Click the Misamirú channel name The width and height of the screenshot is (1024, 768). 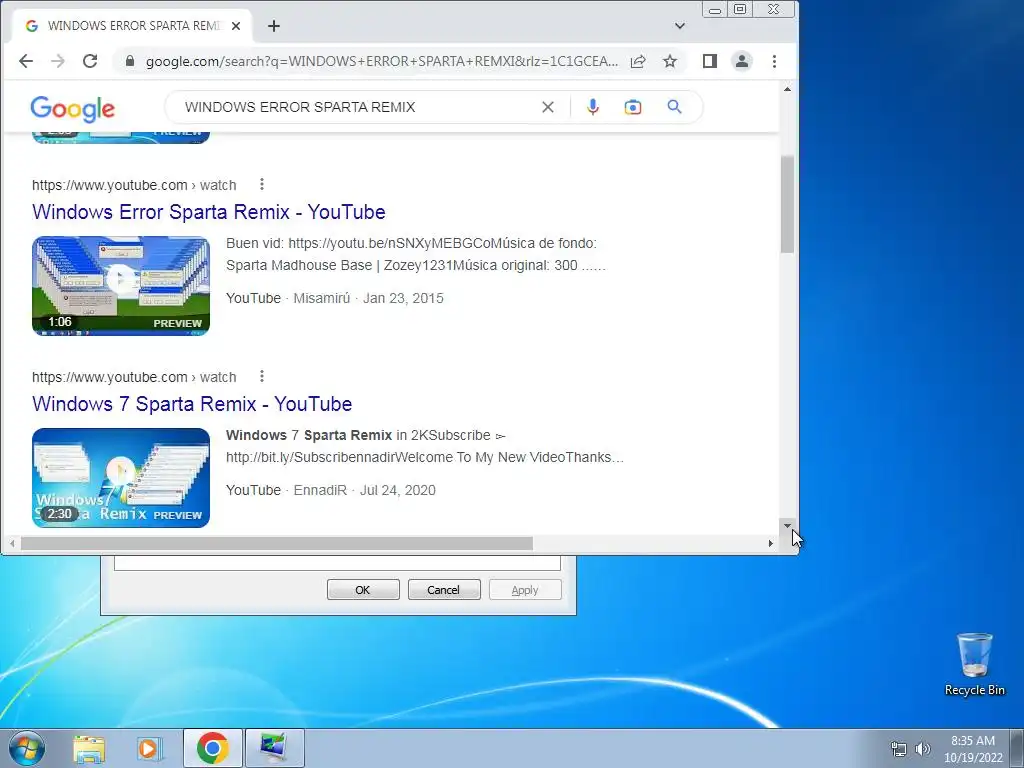point(321,298)
